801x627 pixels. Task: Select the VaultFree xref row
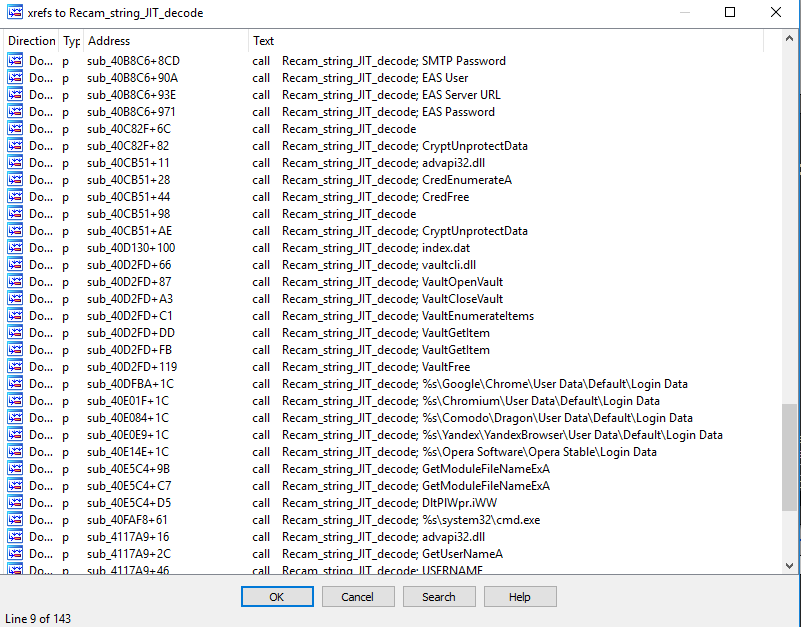pyautogui.click(x=393, y=366)
